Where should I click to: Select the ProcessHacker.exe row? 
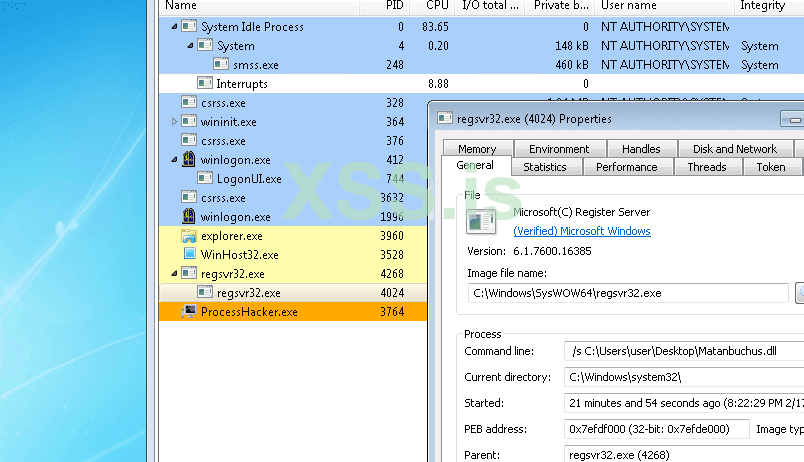coord(293,312)
